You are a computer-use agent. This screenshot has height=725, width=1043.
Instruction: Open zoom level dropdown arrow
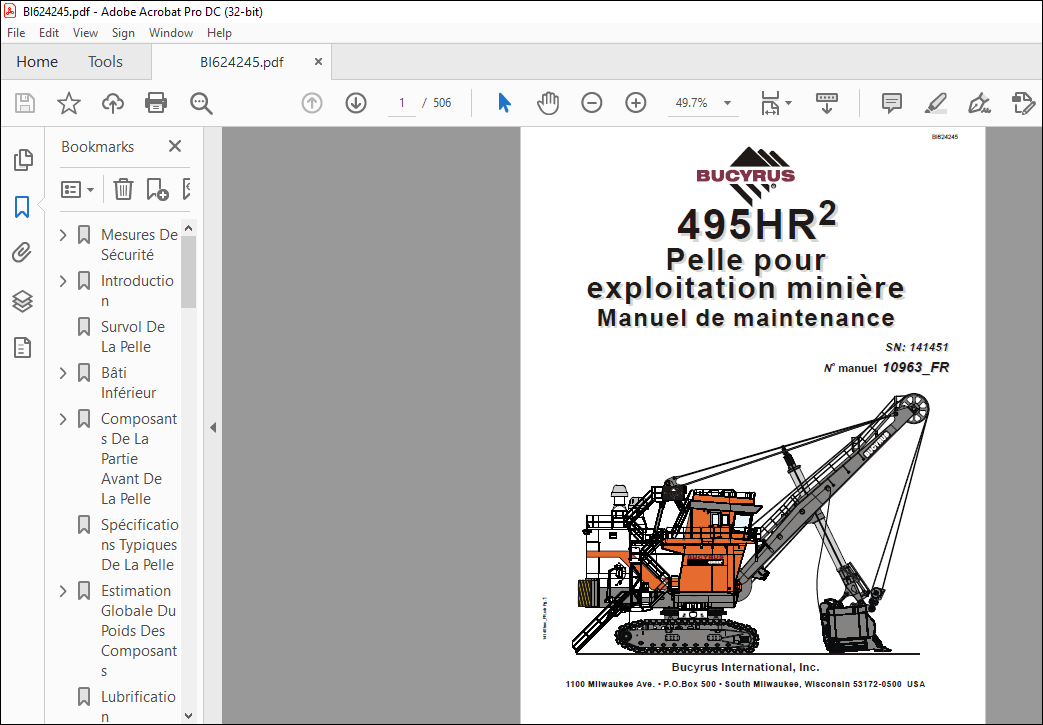727,103
